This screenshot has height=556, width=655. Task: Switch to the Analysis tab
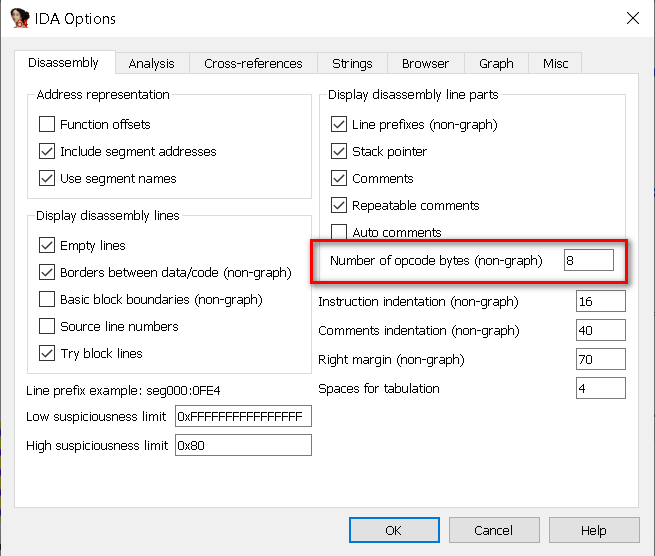pyautogui.click(x=151, y=64)
